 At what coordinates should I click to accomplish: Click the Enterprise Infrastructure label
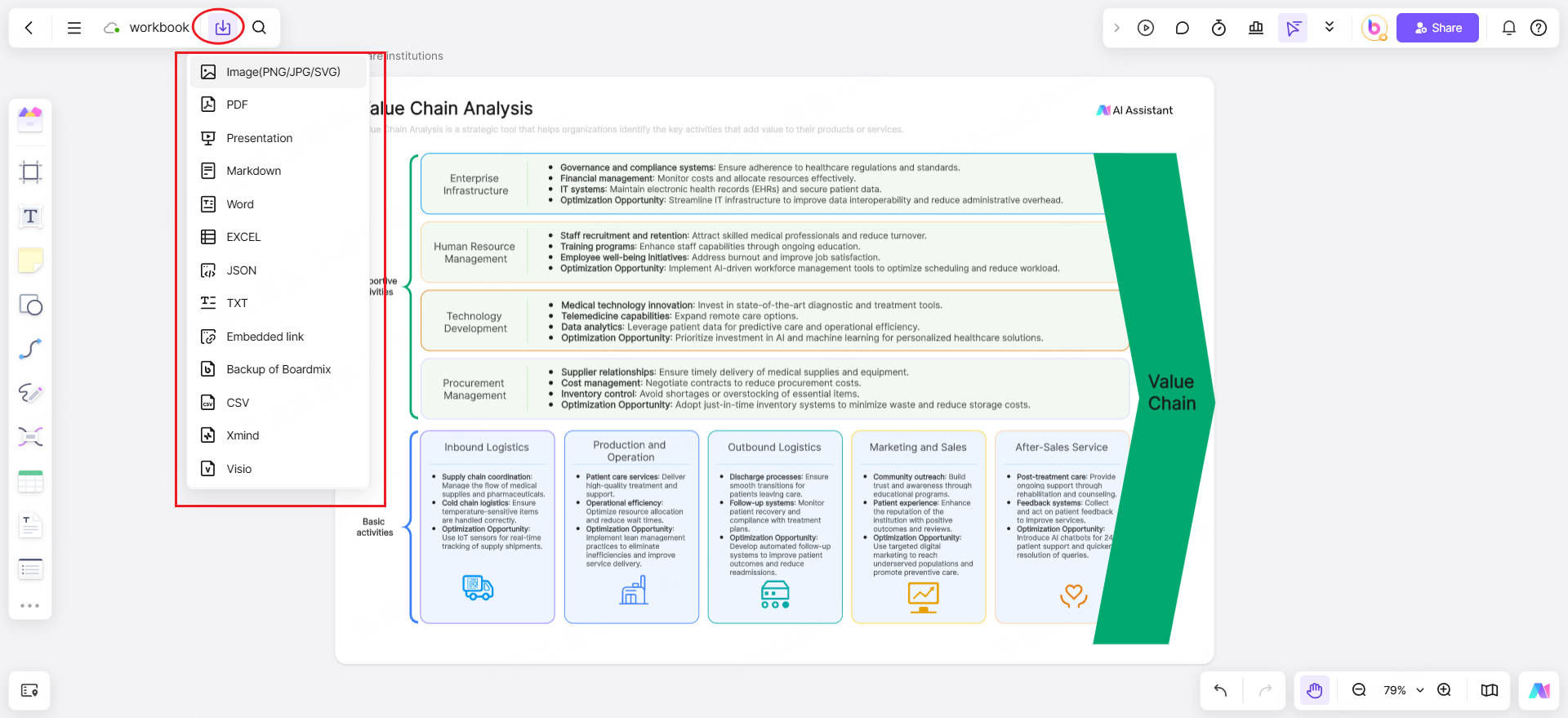click(x=475, y=185)
